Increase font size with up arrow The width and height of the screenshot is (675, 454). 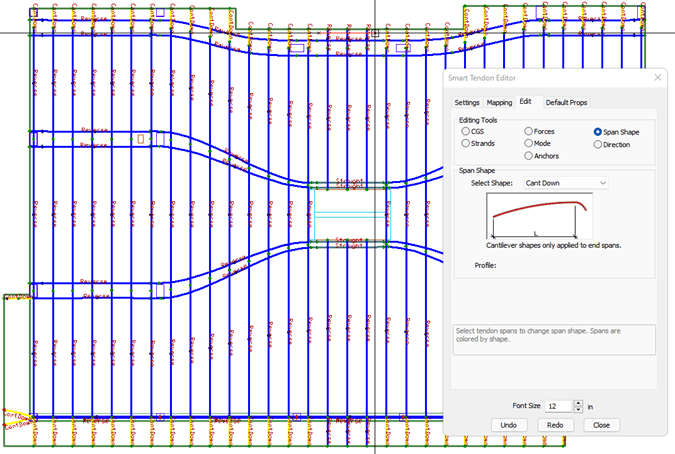[579, 403]
